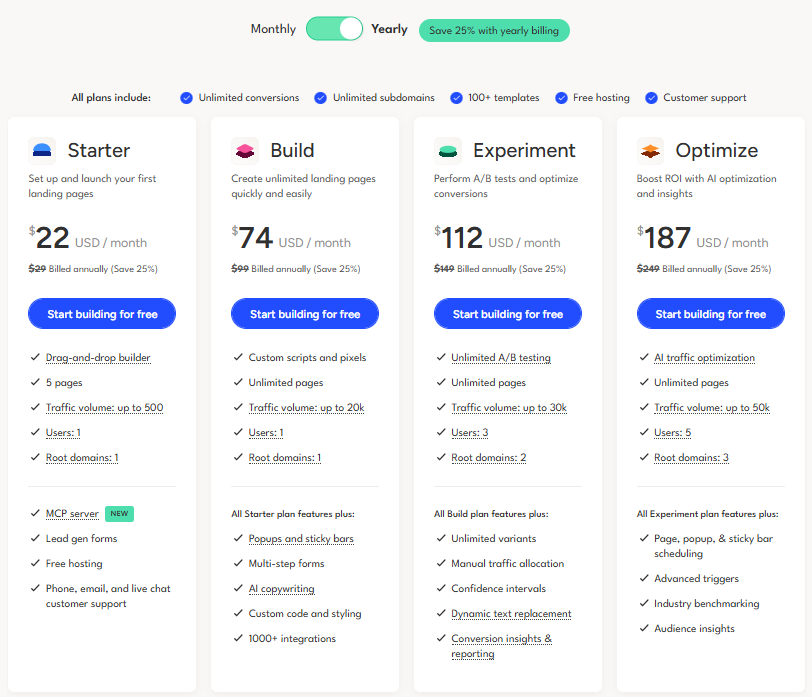Screen dimensions: 812x697
Task: Start building for free on Build plan
Action: (x=305, y=314)
